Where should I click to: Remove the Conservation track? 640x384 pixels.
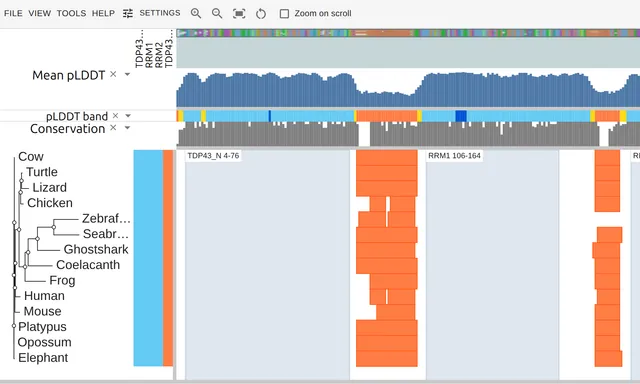click(113, 128)
